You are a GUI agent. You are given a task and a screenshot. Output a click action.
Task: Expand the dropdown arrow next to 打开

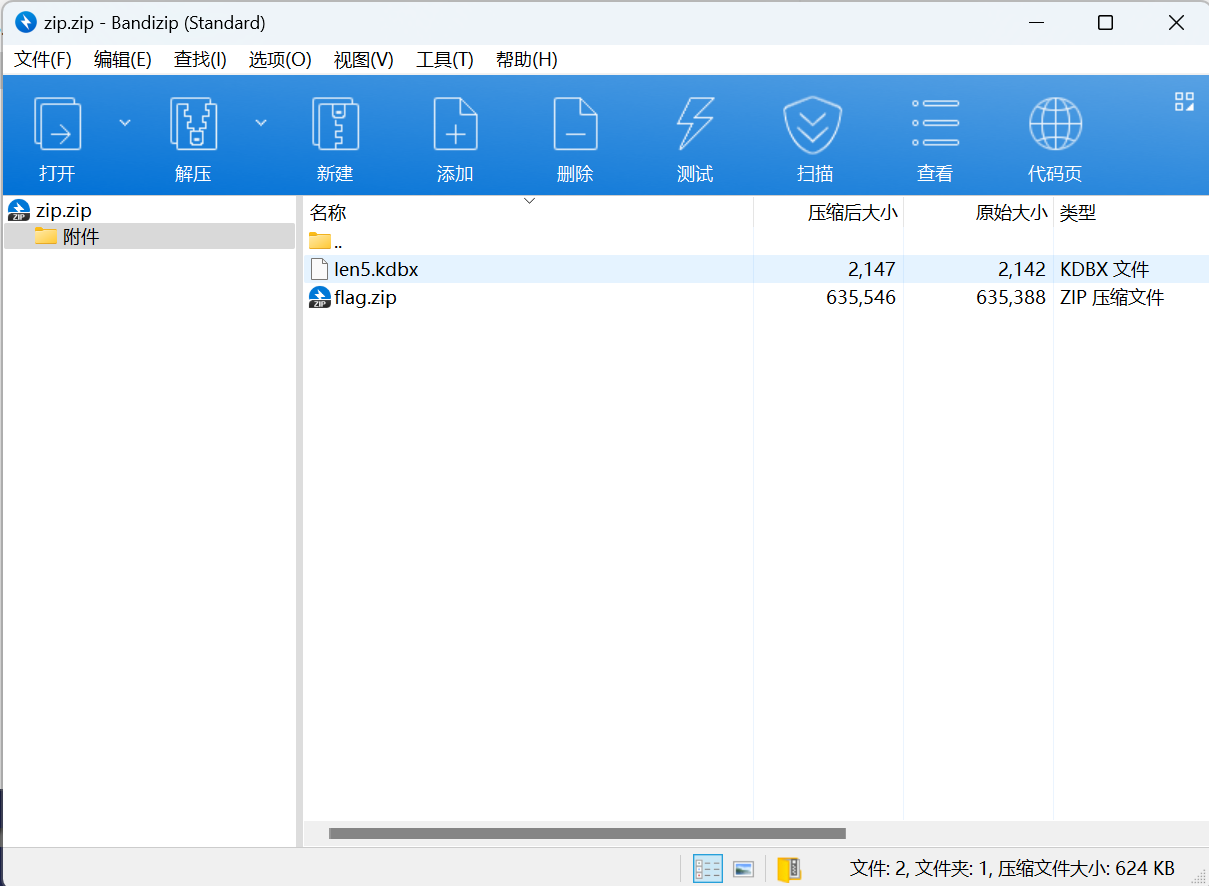pyautogui.click(x=125, y=123)
